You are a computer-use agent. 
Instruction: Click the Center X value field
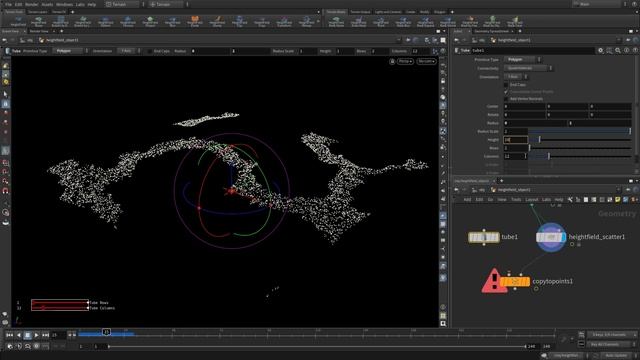524,106
